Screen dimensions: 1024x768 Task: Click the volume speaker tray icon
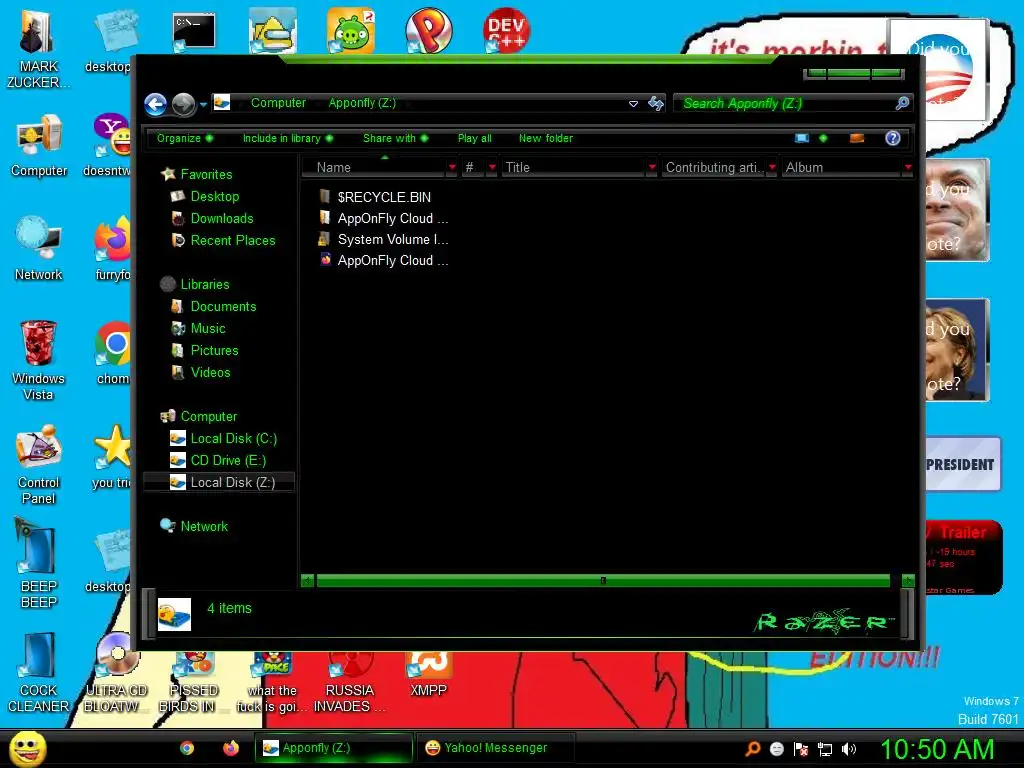(849, 749)
